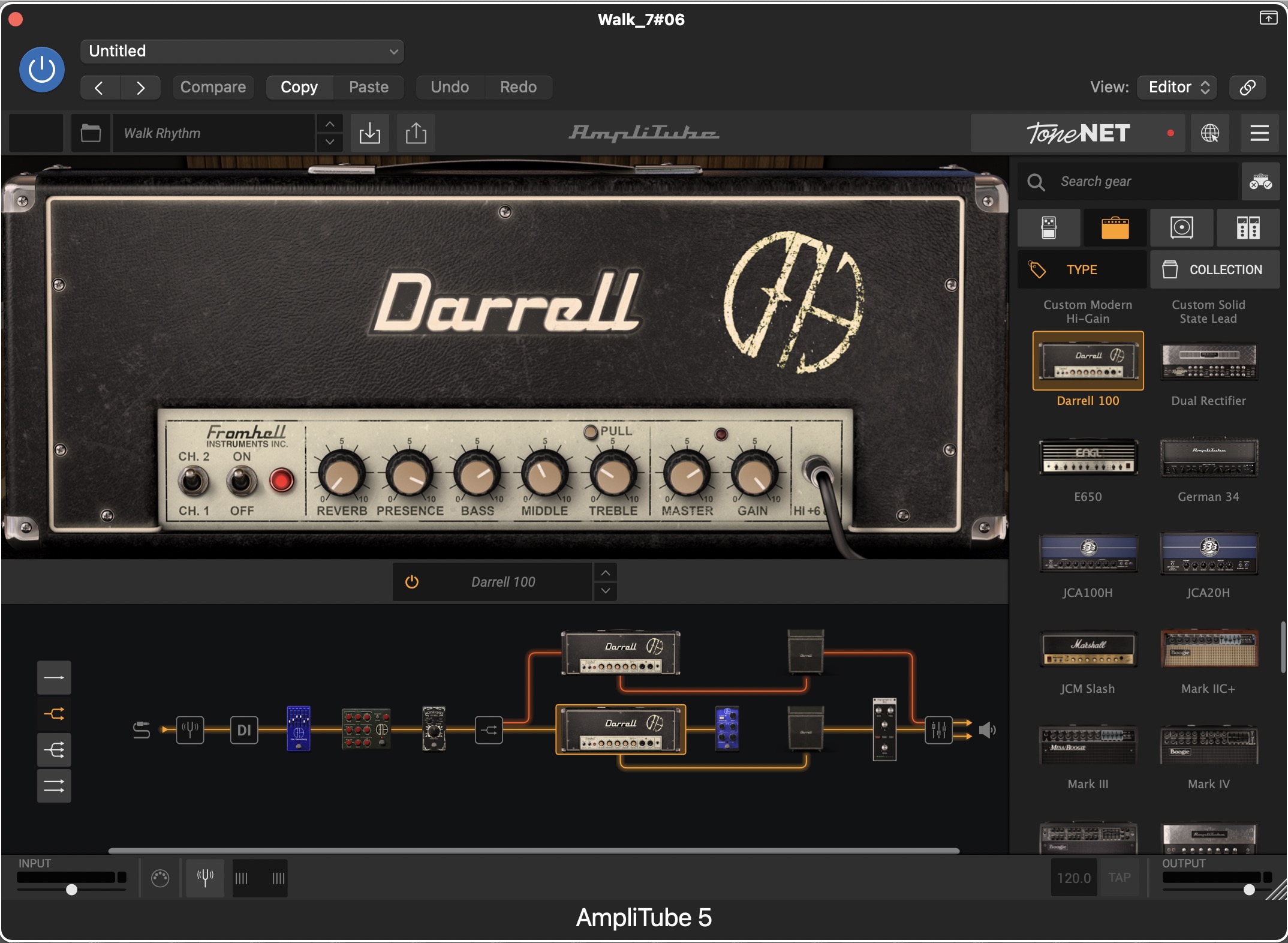Image resolution: width=1288 pixels, height=943 pixels.
Task: Switch to the cabinet speaker gear tab
Action: (1181, 228)
